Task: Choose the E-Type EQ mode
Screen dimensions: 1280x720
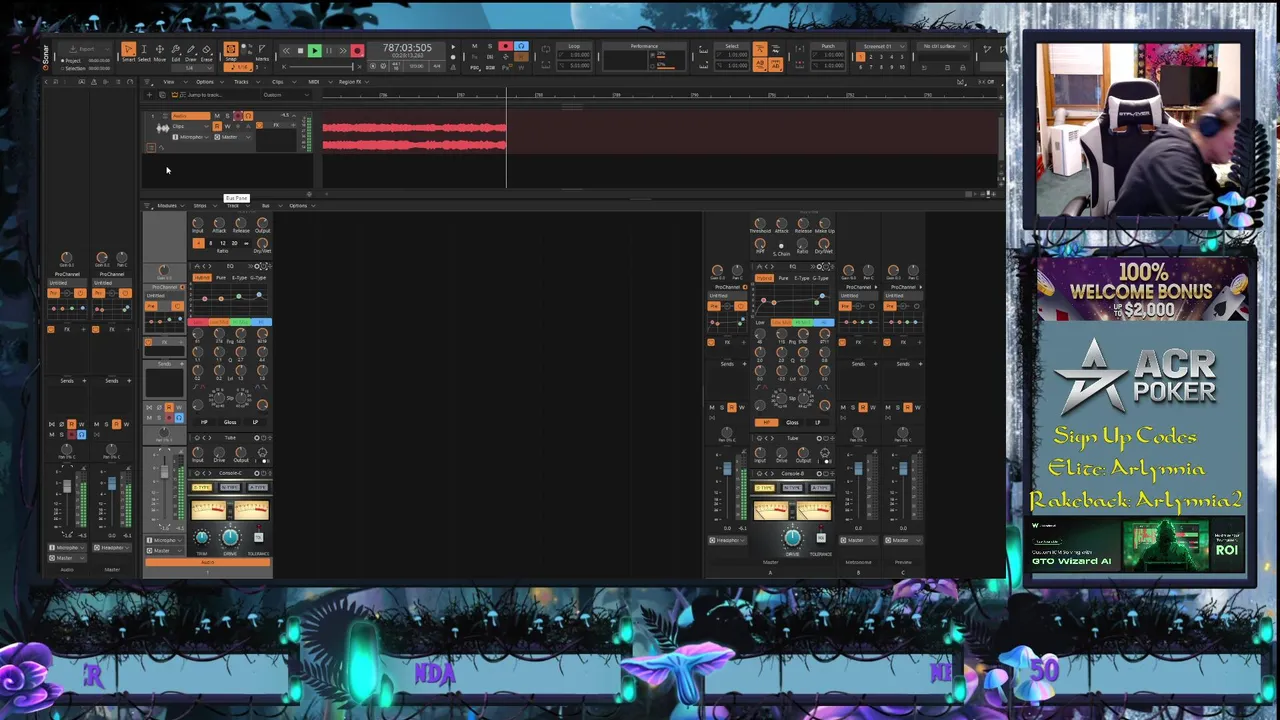Action: point(239,278)
